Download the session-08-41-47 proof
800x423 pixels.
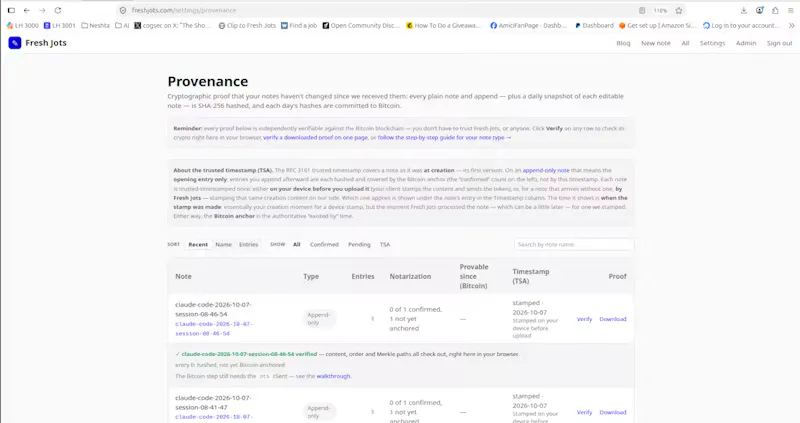point(613,412)
